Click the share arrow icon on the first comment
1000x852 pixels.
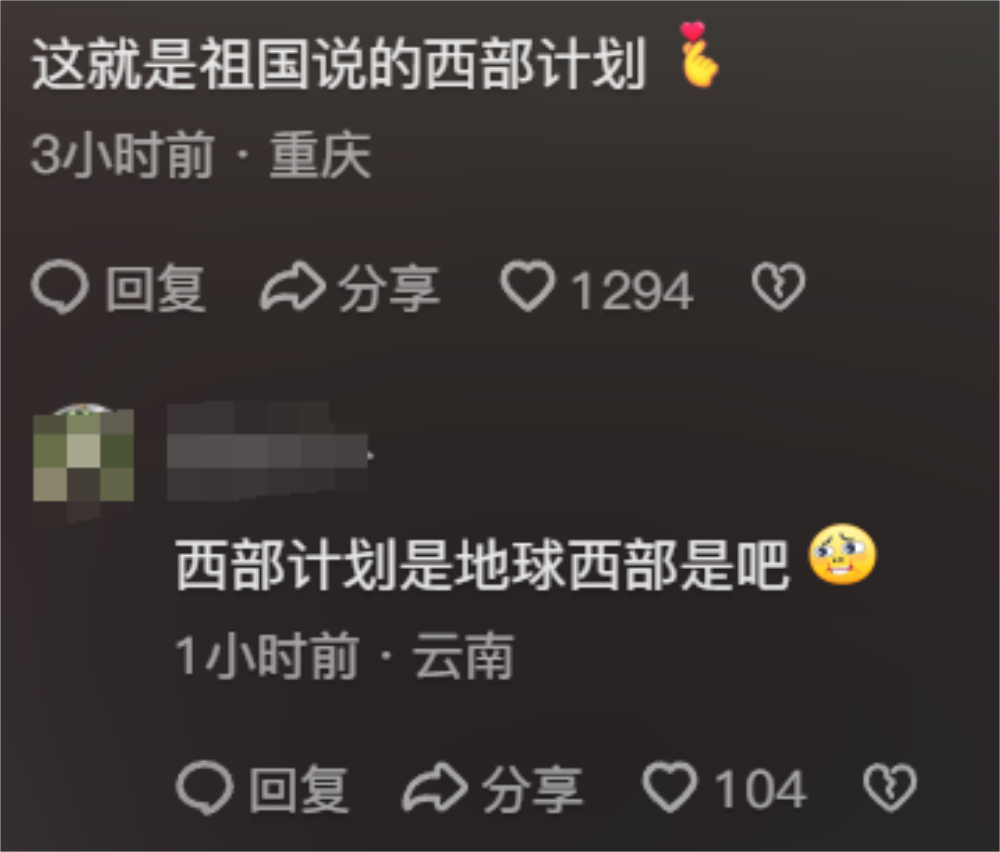(293, 287)
